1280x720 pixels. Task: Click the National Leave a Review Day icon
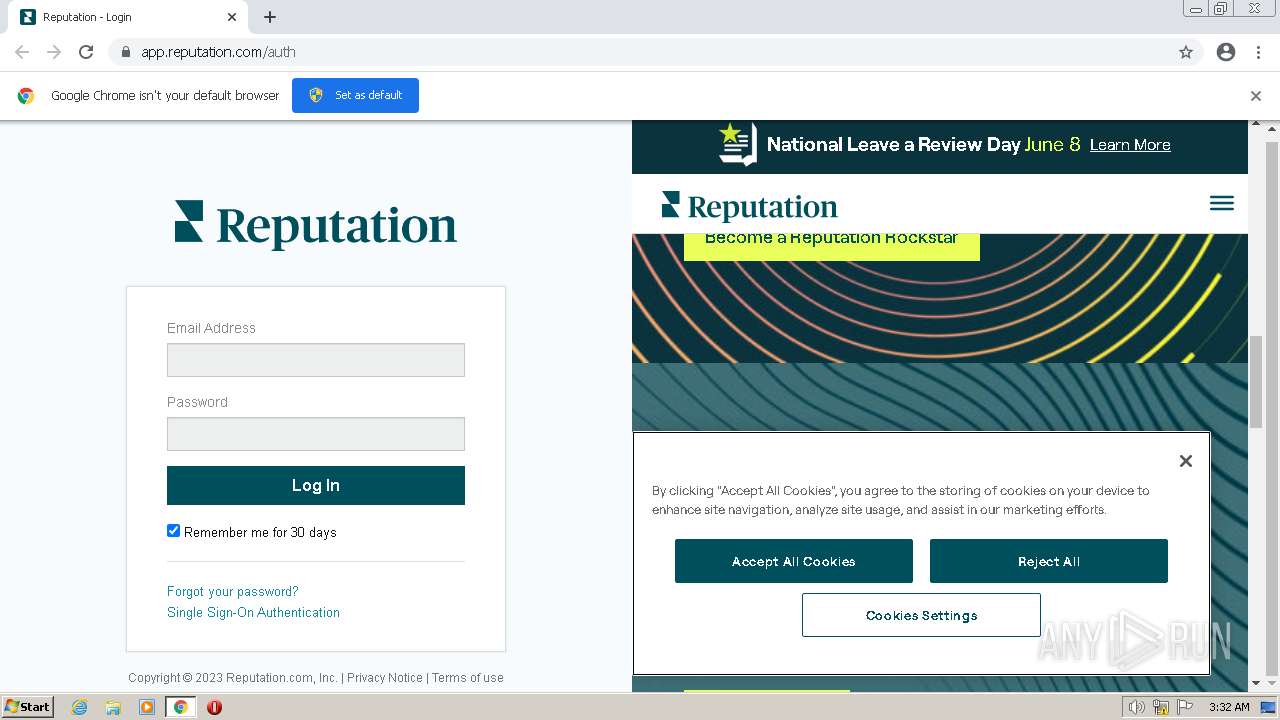(x=738, y=144)
